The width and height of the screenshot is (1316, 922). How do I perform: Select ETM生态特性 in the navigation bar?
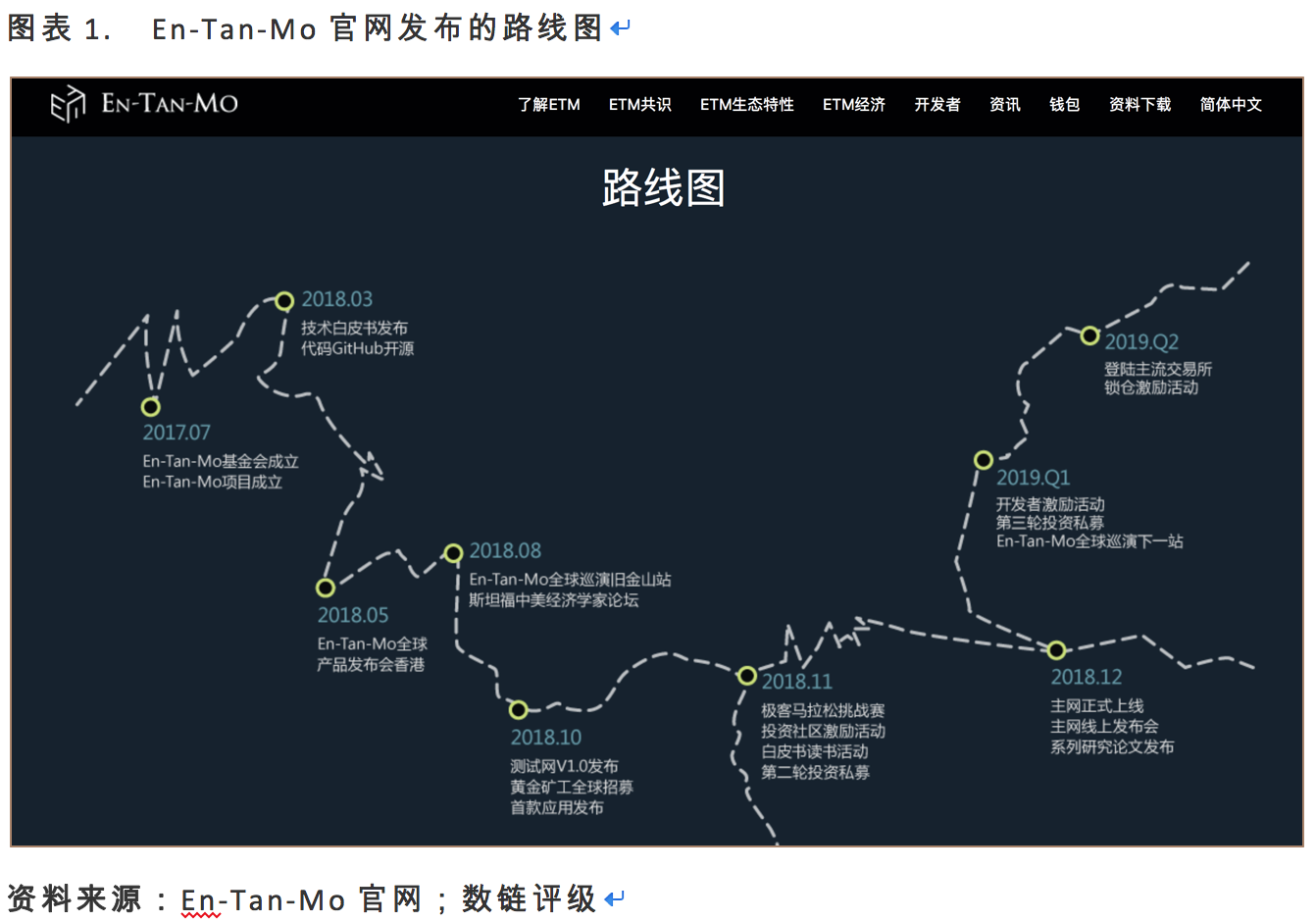pos(747,105)
